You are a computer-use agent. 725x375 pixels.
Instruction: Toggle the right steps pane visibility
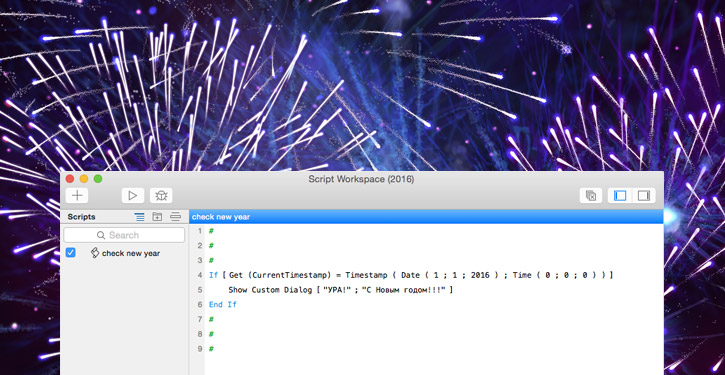click(644, 196)
